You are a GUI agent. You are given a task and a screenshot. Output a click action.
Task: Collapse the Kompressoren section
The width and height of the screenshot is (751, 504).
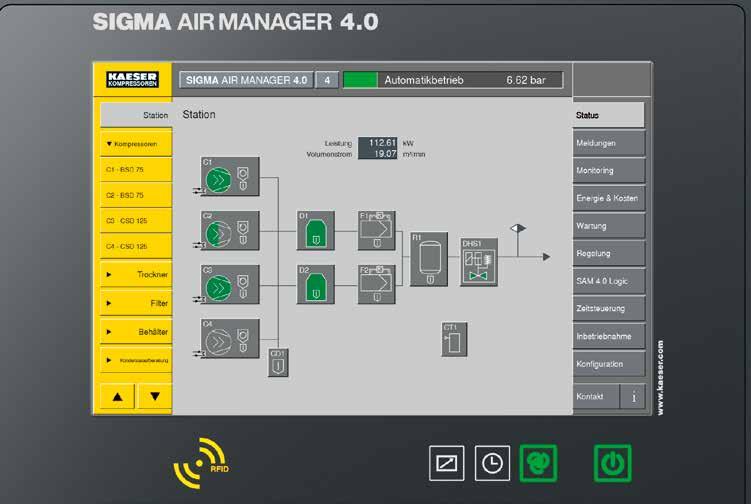(136, 143)
